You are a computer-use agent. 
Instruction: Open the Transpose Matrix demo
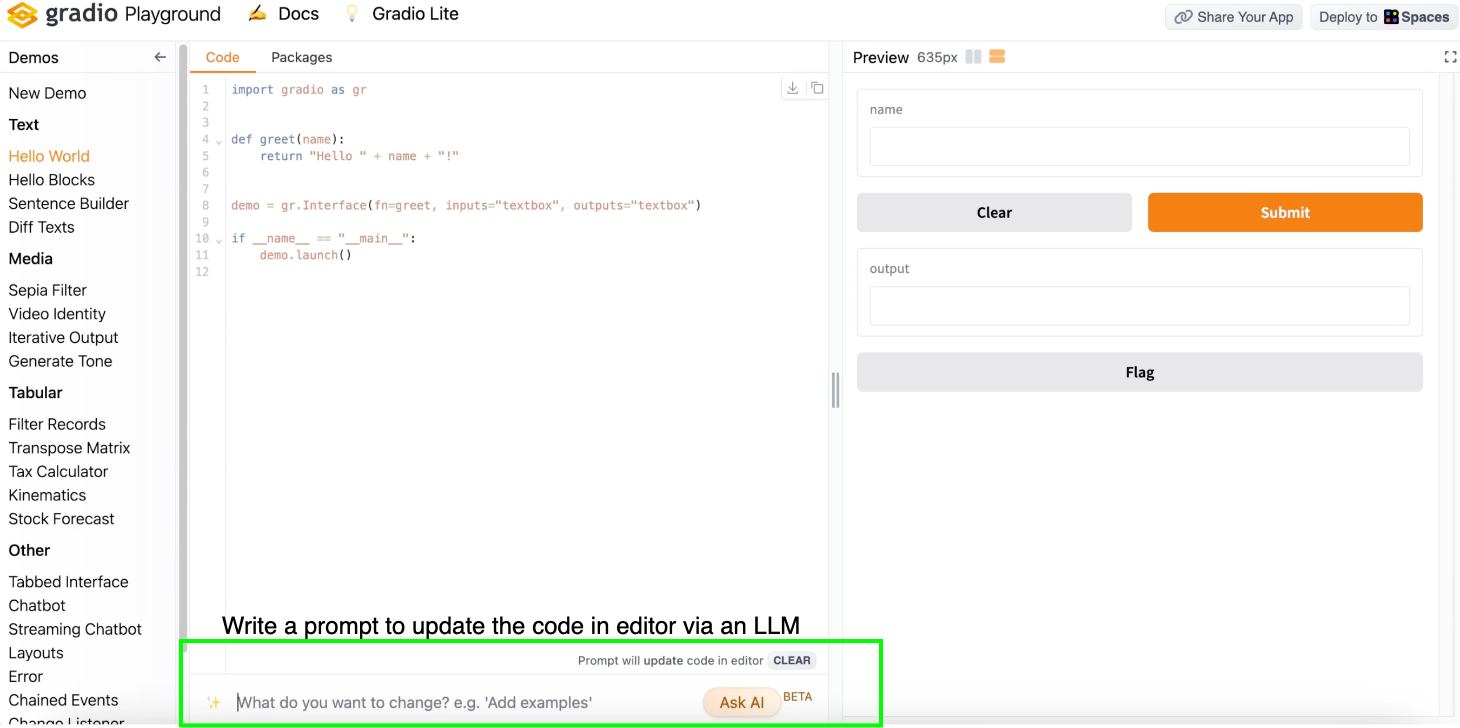pyautogui.click(x=69, y=448)
